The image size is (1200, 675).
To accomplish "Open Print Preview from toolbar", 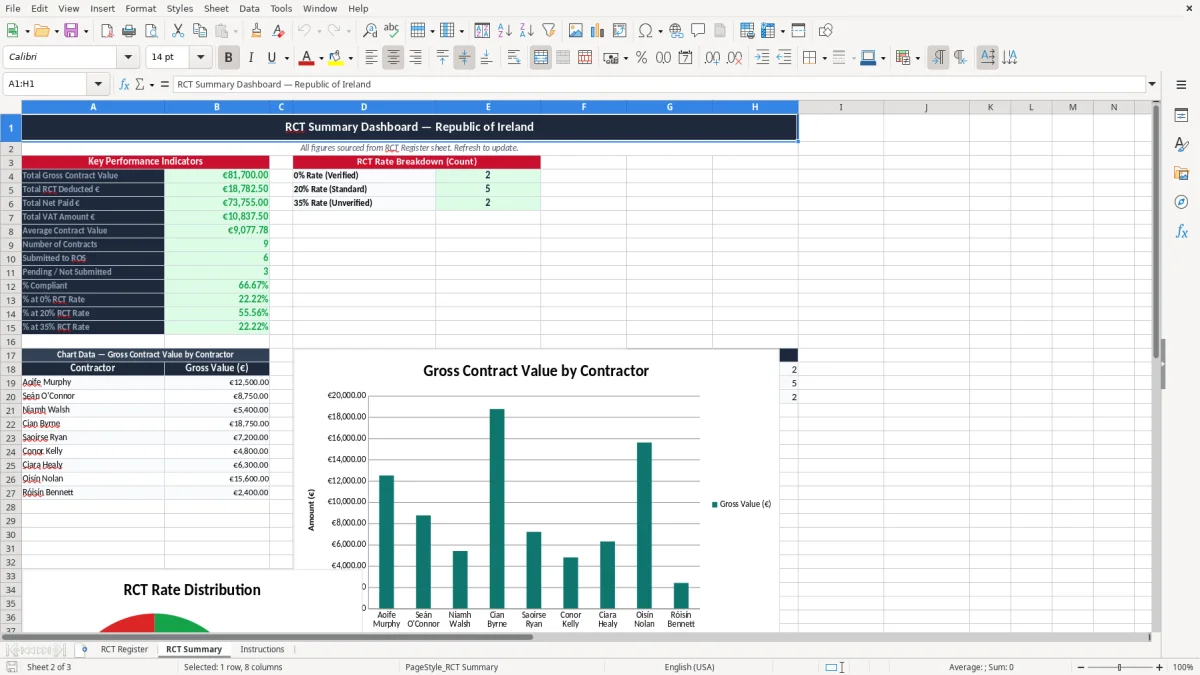I will [x=151, y=31].
